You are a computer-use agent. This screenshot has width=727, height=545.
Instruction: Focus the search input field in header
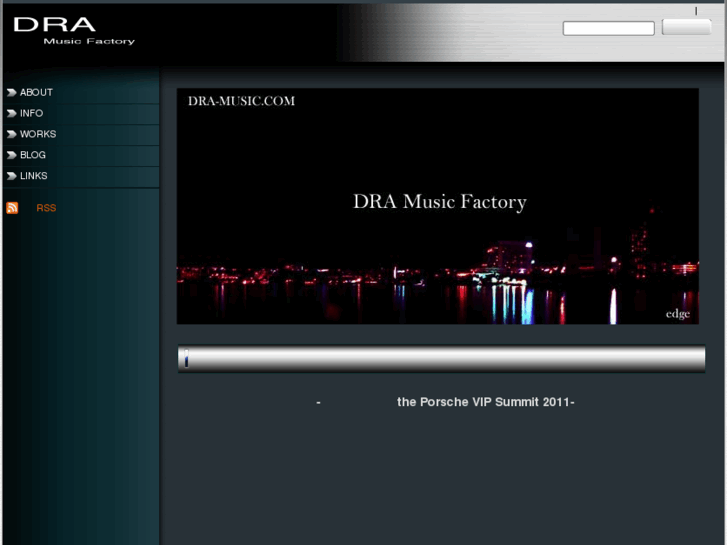[x=608, y=28]
